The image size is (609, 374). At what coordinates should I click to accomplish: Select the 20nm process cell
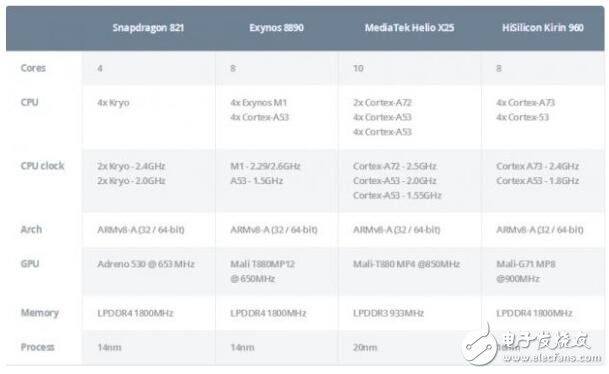365,347
